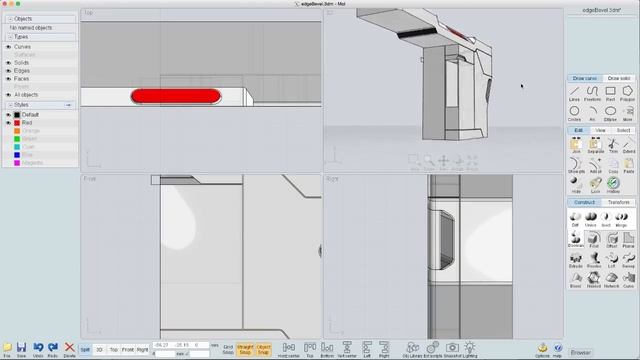Switch to Transform tab
The height and width of the screenshot is (360, 640).
click(618, 202)
